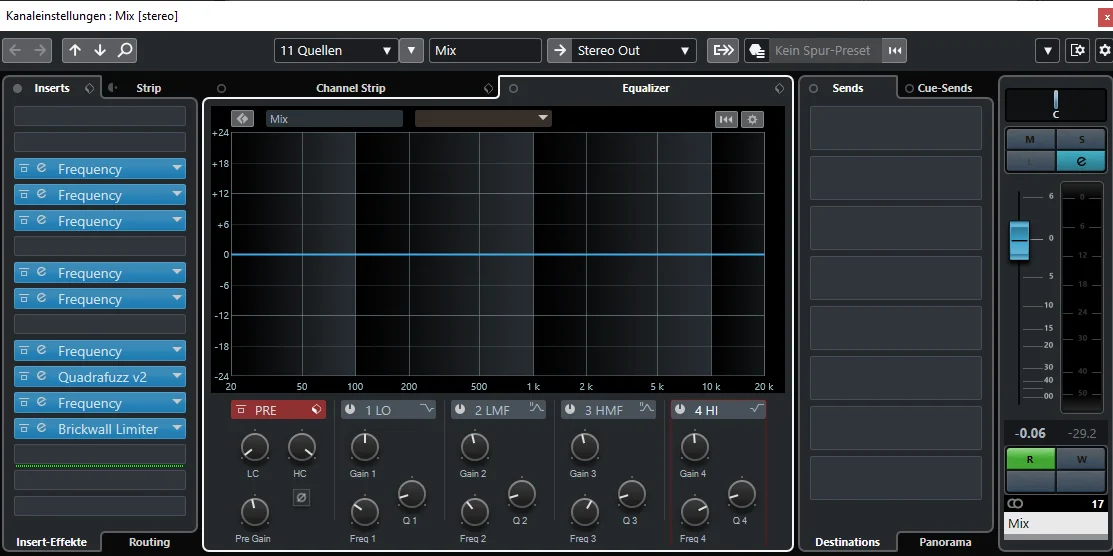Click the preset diamond on the Channel Strip tab
This screenshot has height=556, width=1113.
tap(488, 89)
